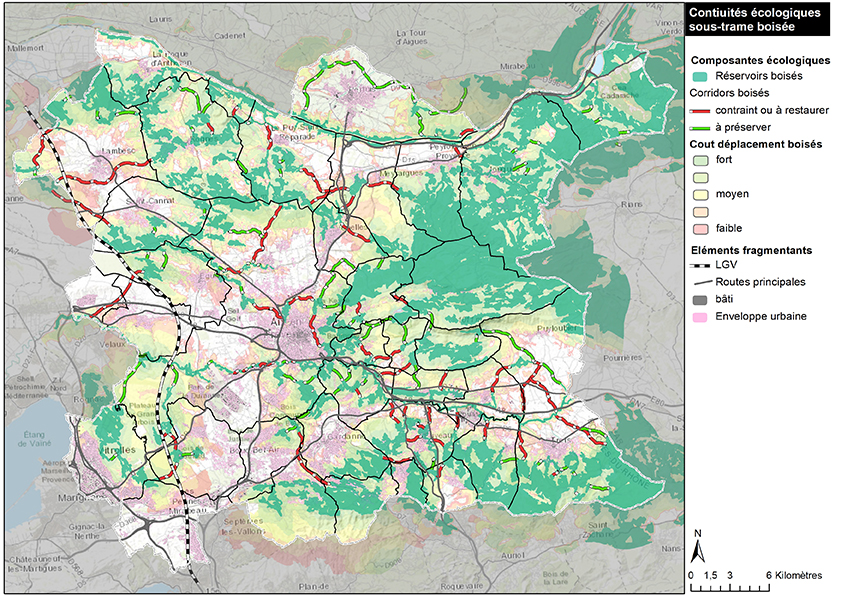Click the LGV dashed railway legend symbol
The height and width of the screenshot is (596, 842).
tap(700, 265)
